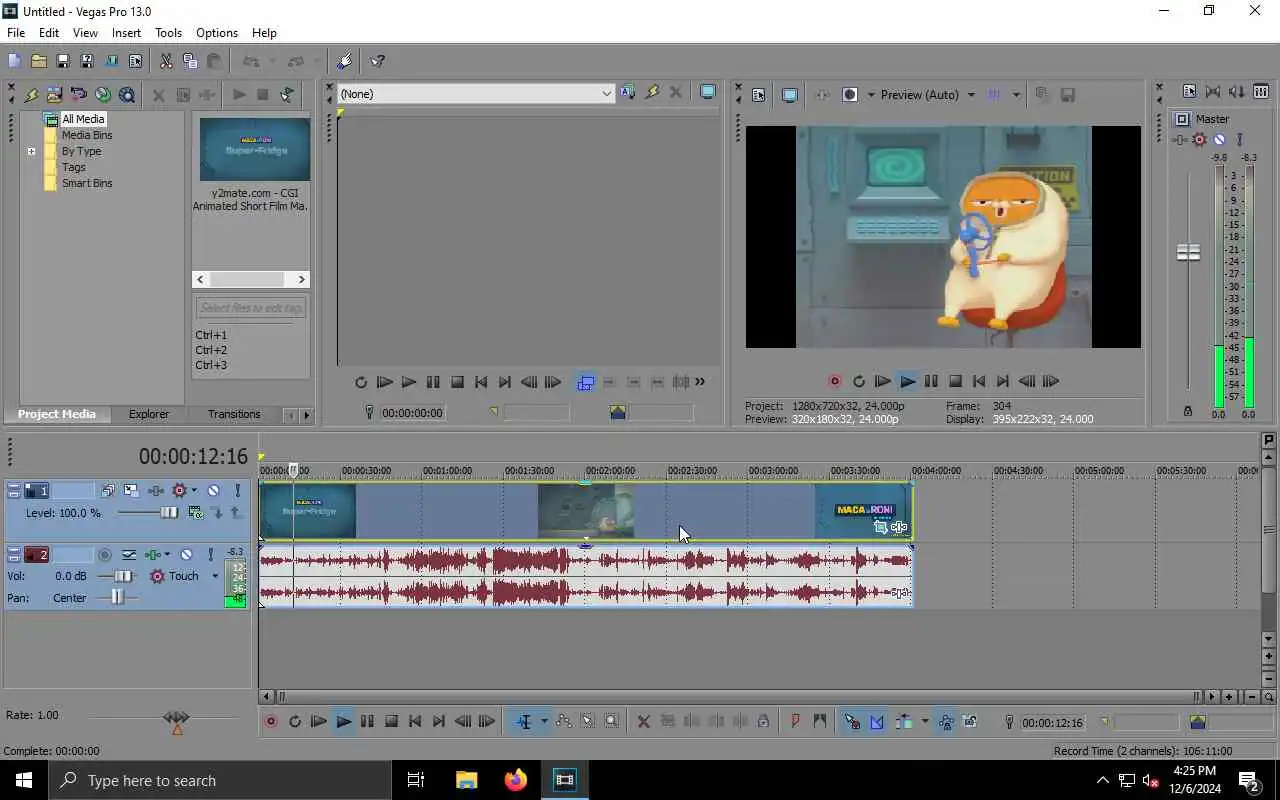Open the Options menu
Image resolution: width=1280 pixels, height=800 pixels.
[217, 33]
